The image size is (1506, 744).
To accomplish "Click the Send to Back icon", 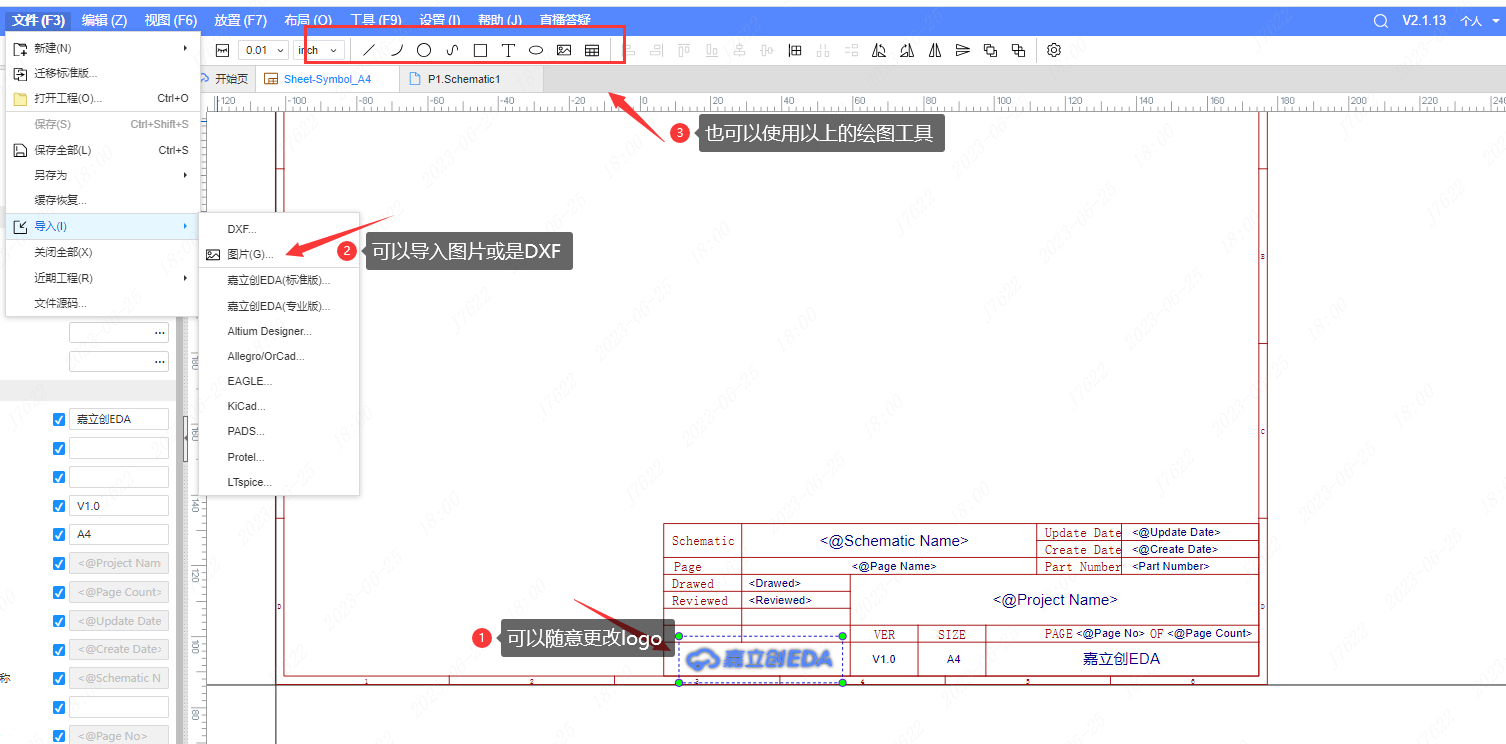I will click(x=1018, y=50).
